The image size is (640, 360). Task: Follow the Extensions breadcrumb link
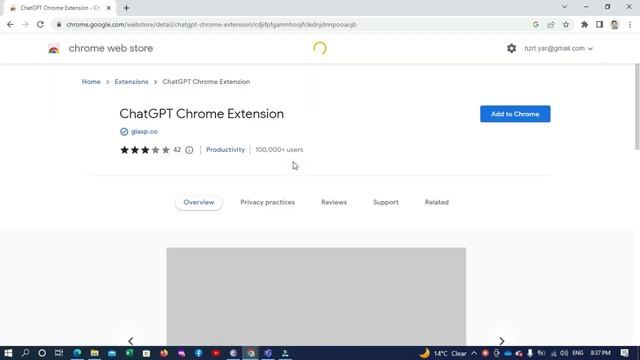[x=131, y=82]
